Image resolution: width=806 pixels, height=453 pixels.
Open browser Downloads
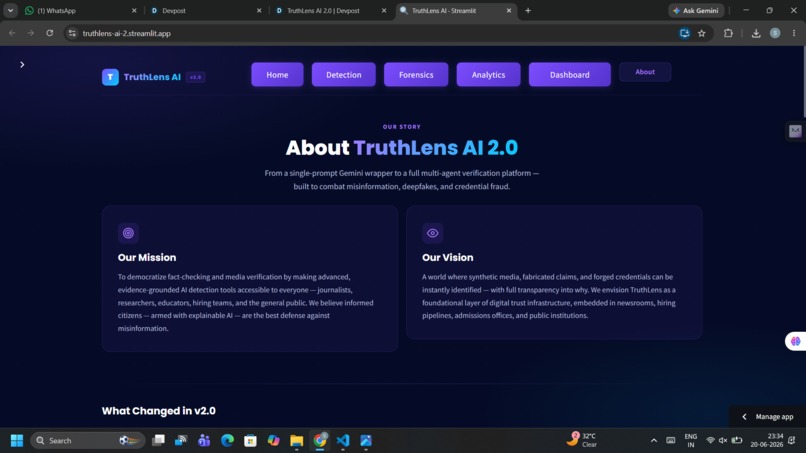coord(756,33)
